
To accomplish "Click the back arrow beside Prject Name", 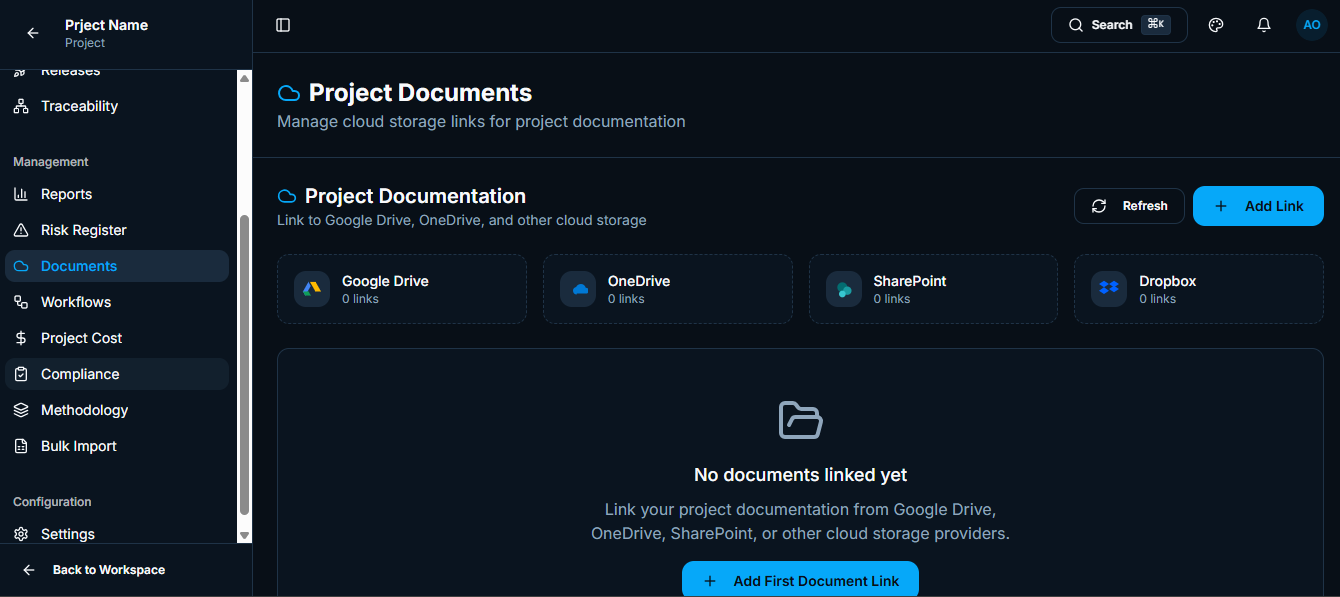I will [x=33, y=33].
